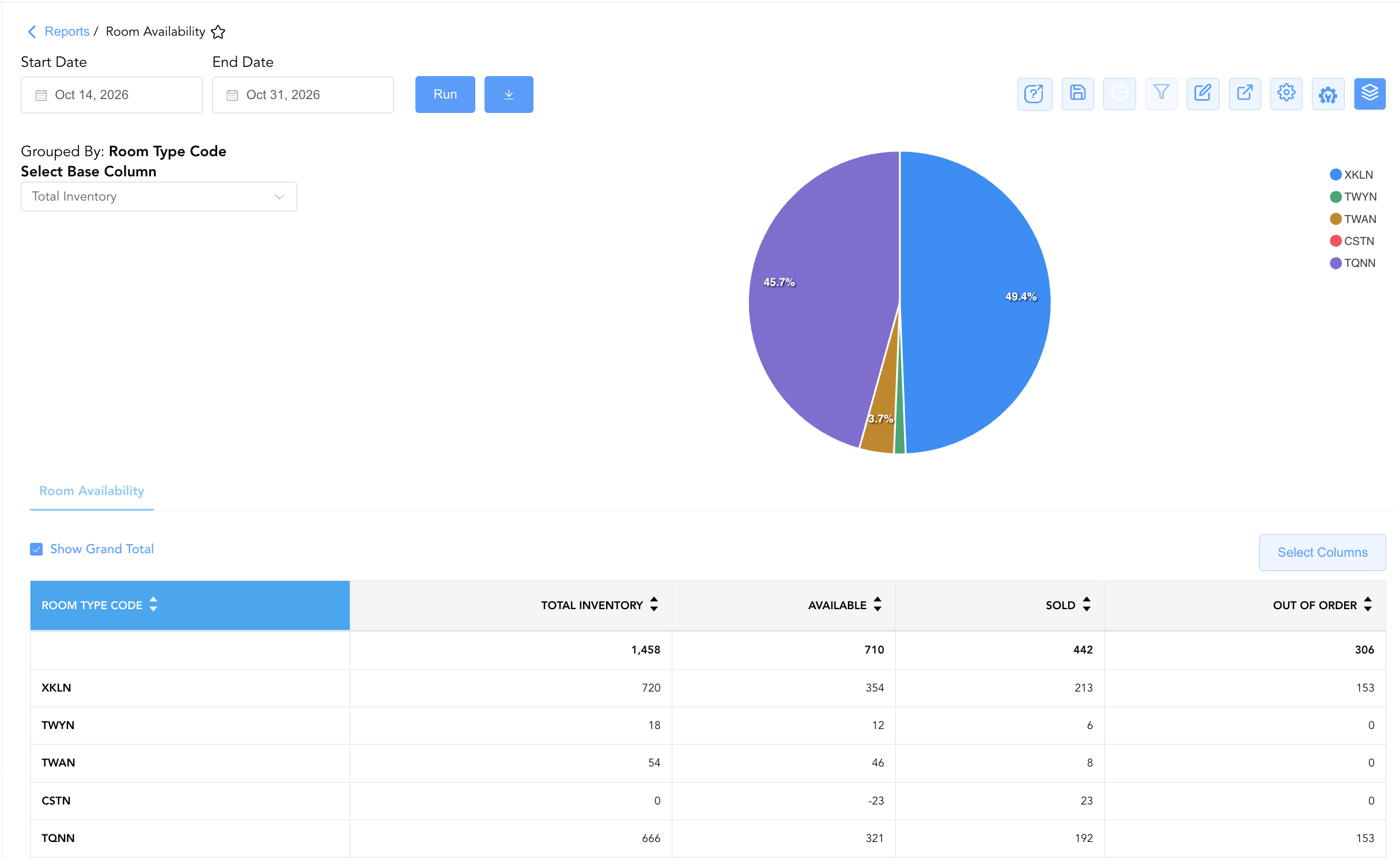Viewport: 1400px width, 861px height.
Task: Favorite the report with the star icon
Action: pyautogui.click(x=218, y=32)
